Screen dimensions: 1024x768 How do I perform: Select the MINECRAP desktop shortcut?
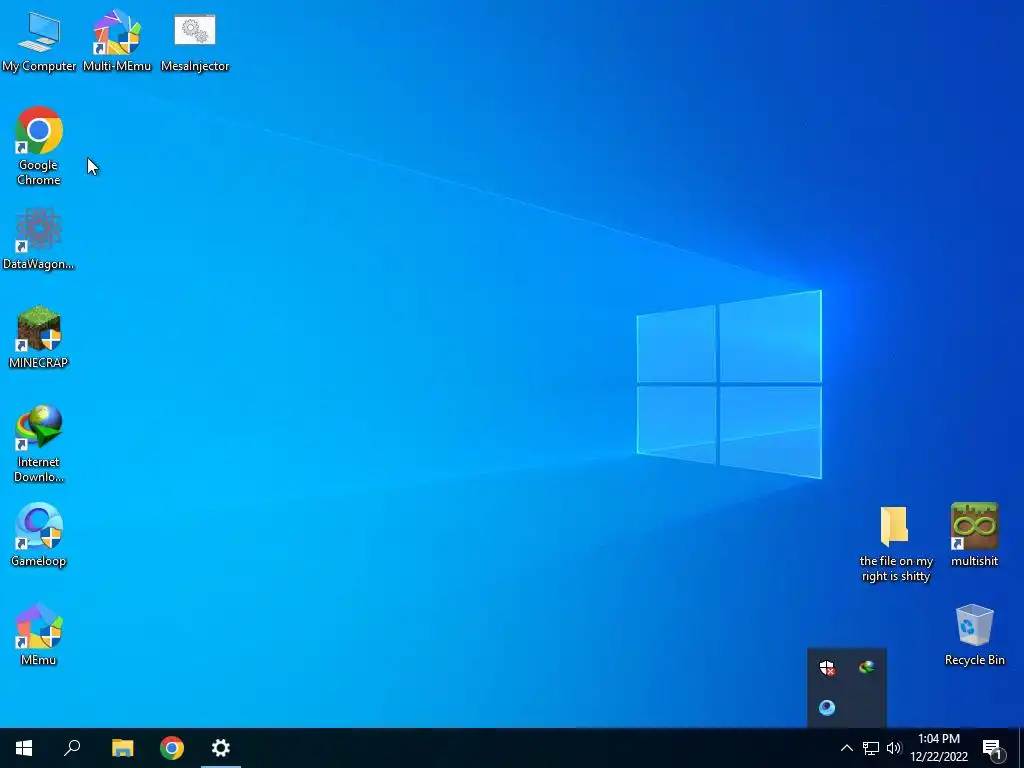(x=39, y=337)
